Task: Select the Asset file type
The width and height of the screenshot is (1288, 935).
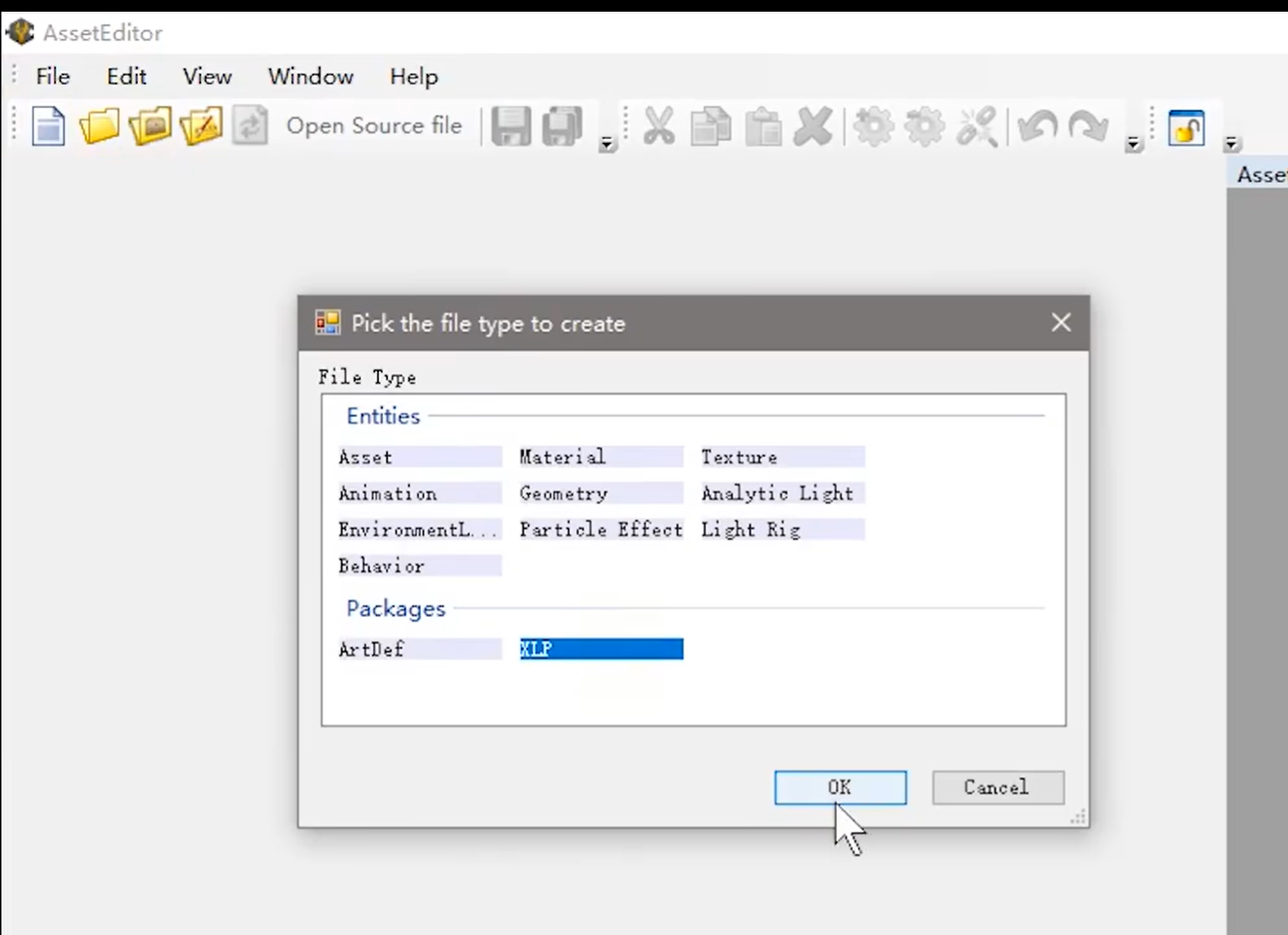Action: [x=419, y=457]
